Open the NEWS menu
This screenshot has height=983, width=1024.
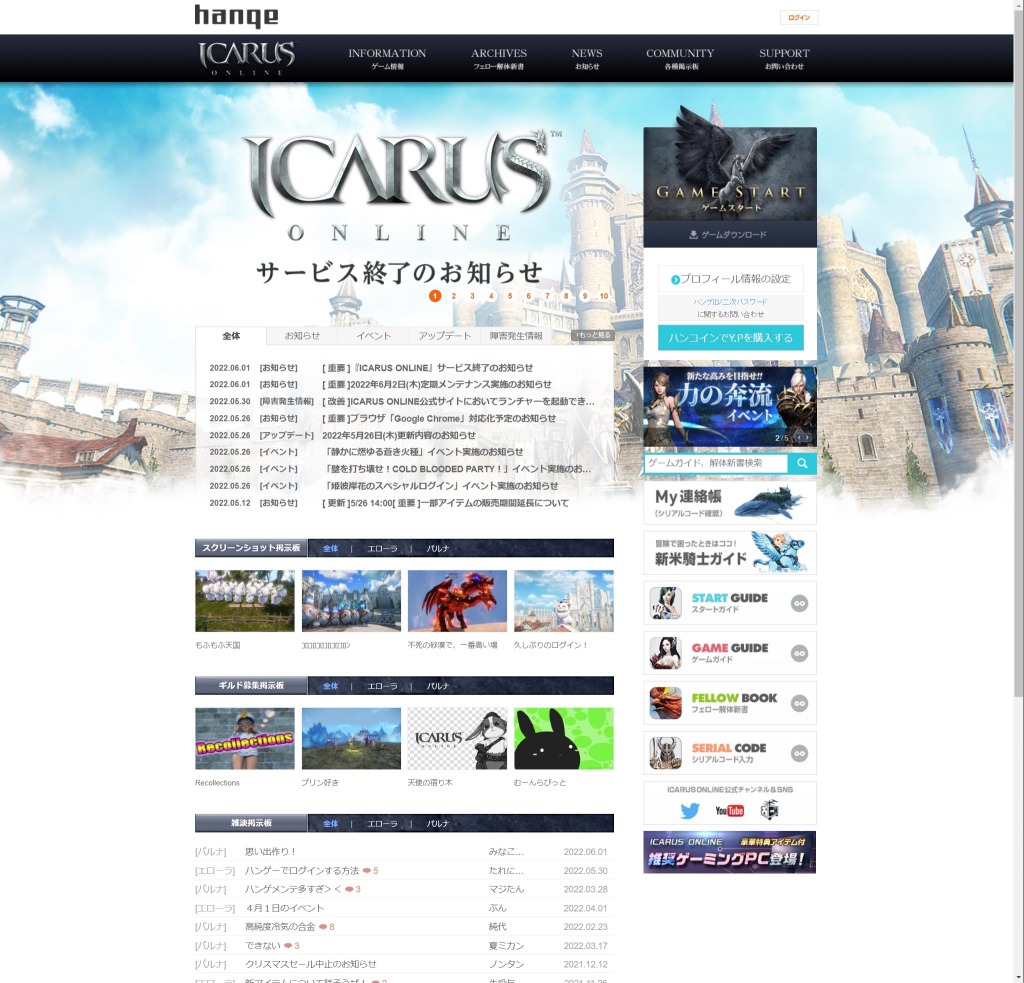587,58
